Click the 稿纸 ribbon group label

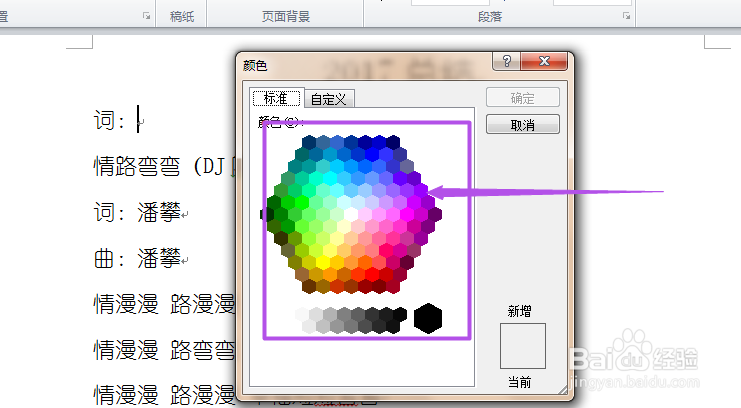pos(182,17)
